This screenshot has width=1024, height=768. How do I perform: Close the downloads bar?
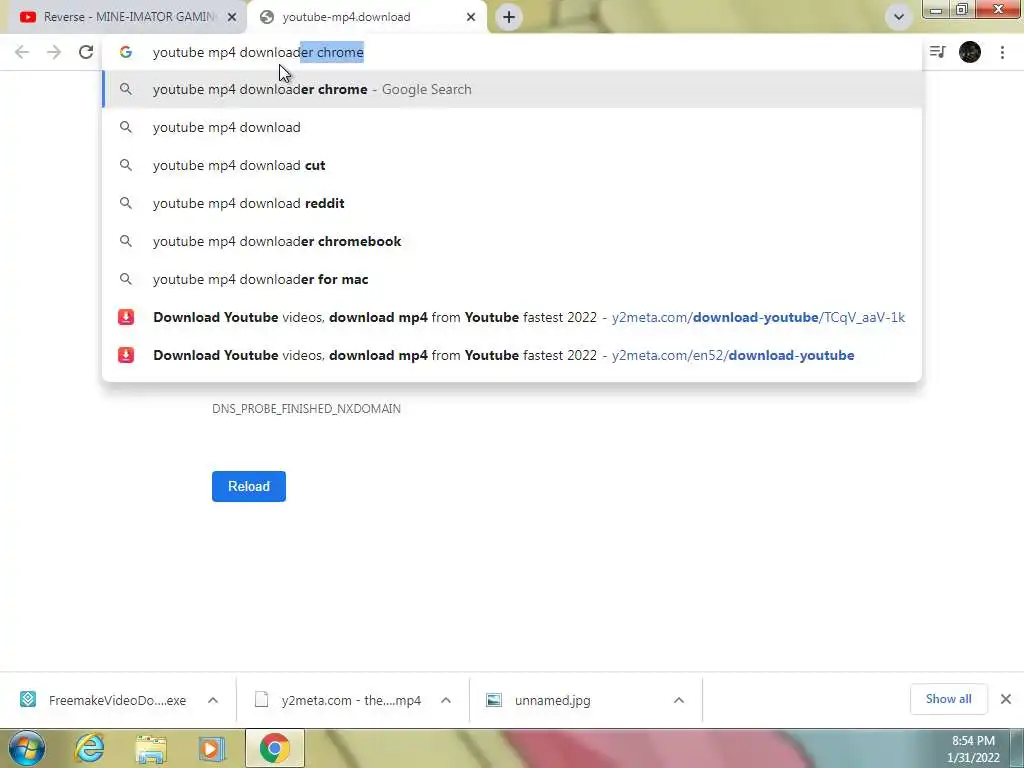pyautogui.click(x=1006, y=699)
